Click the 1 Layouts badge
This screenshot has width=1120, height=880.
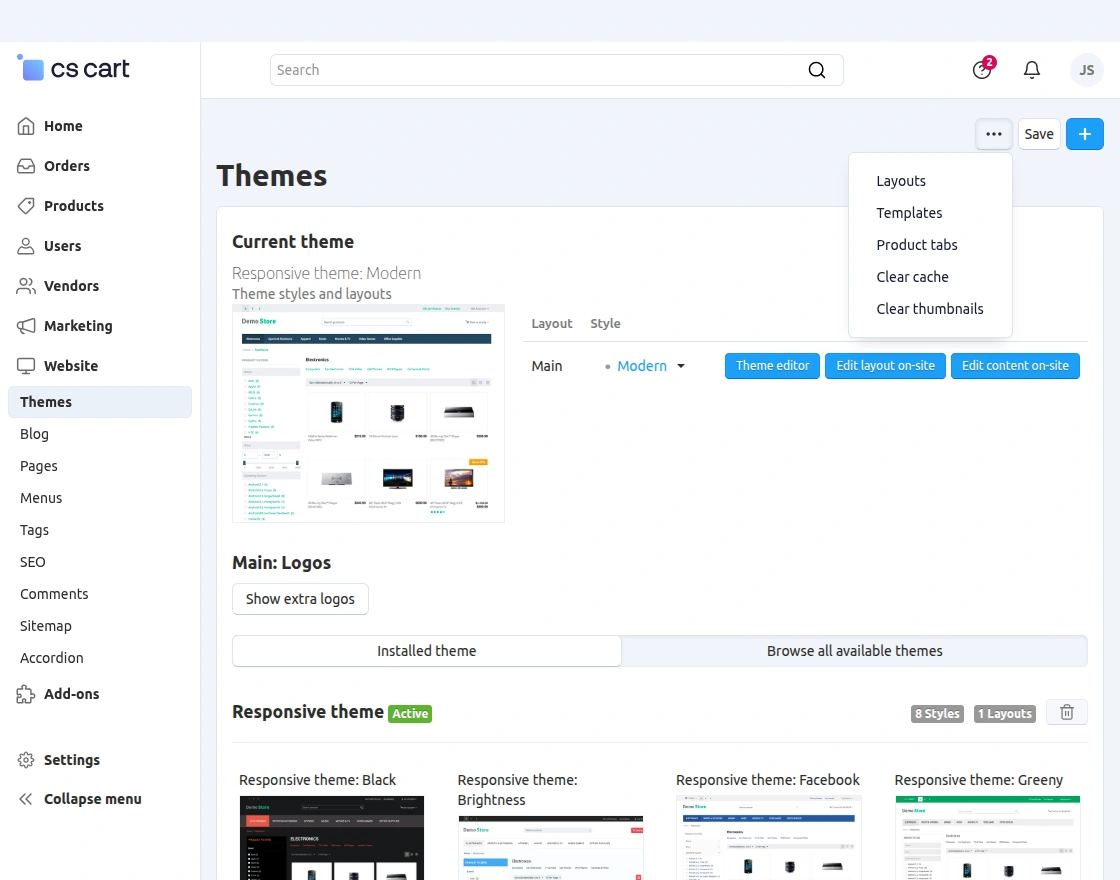coord(1004,714)
